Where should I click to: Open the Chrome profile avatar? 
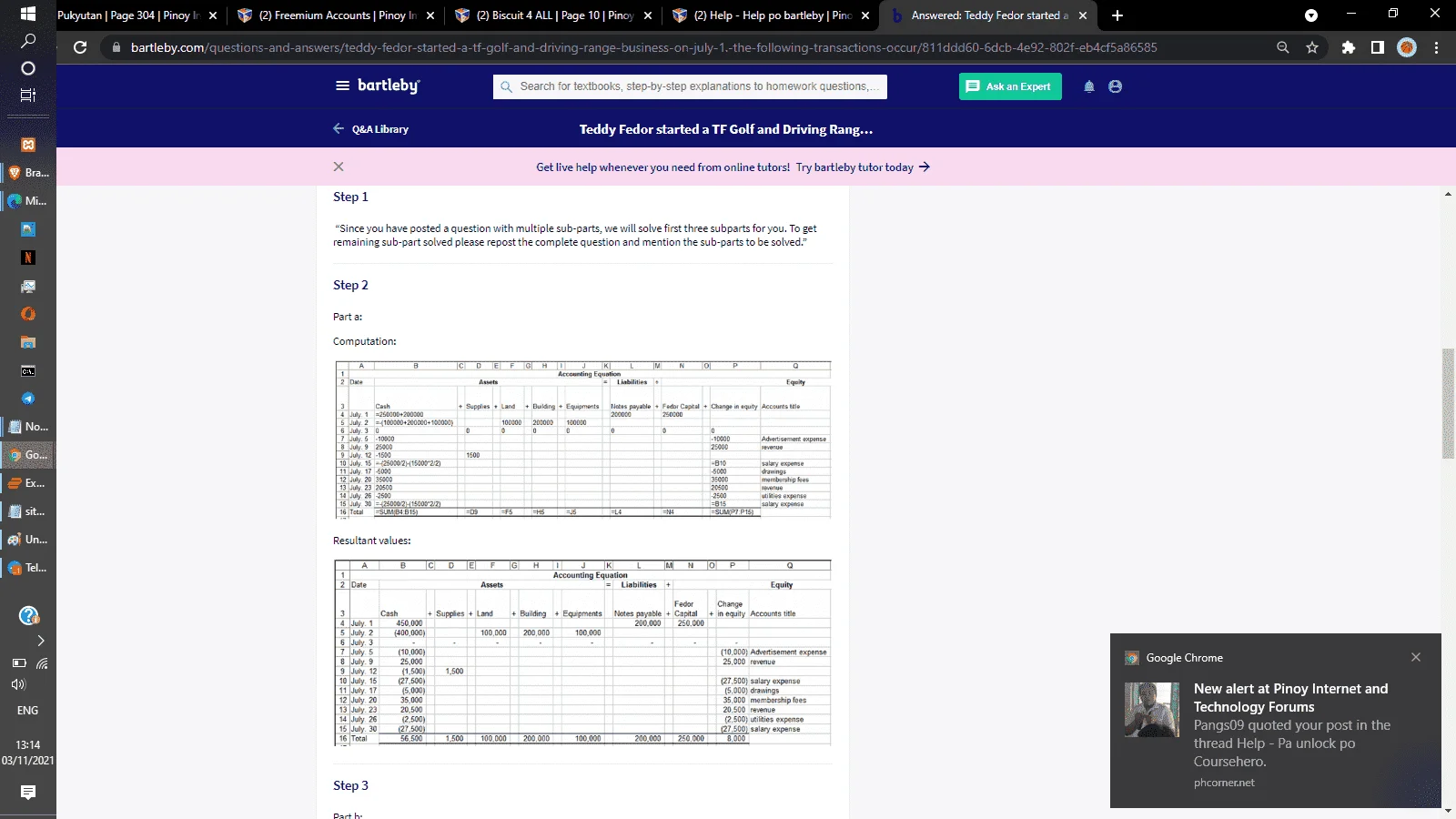click(1407, 47)
